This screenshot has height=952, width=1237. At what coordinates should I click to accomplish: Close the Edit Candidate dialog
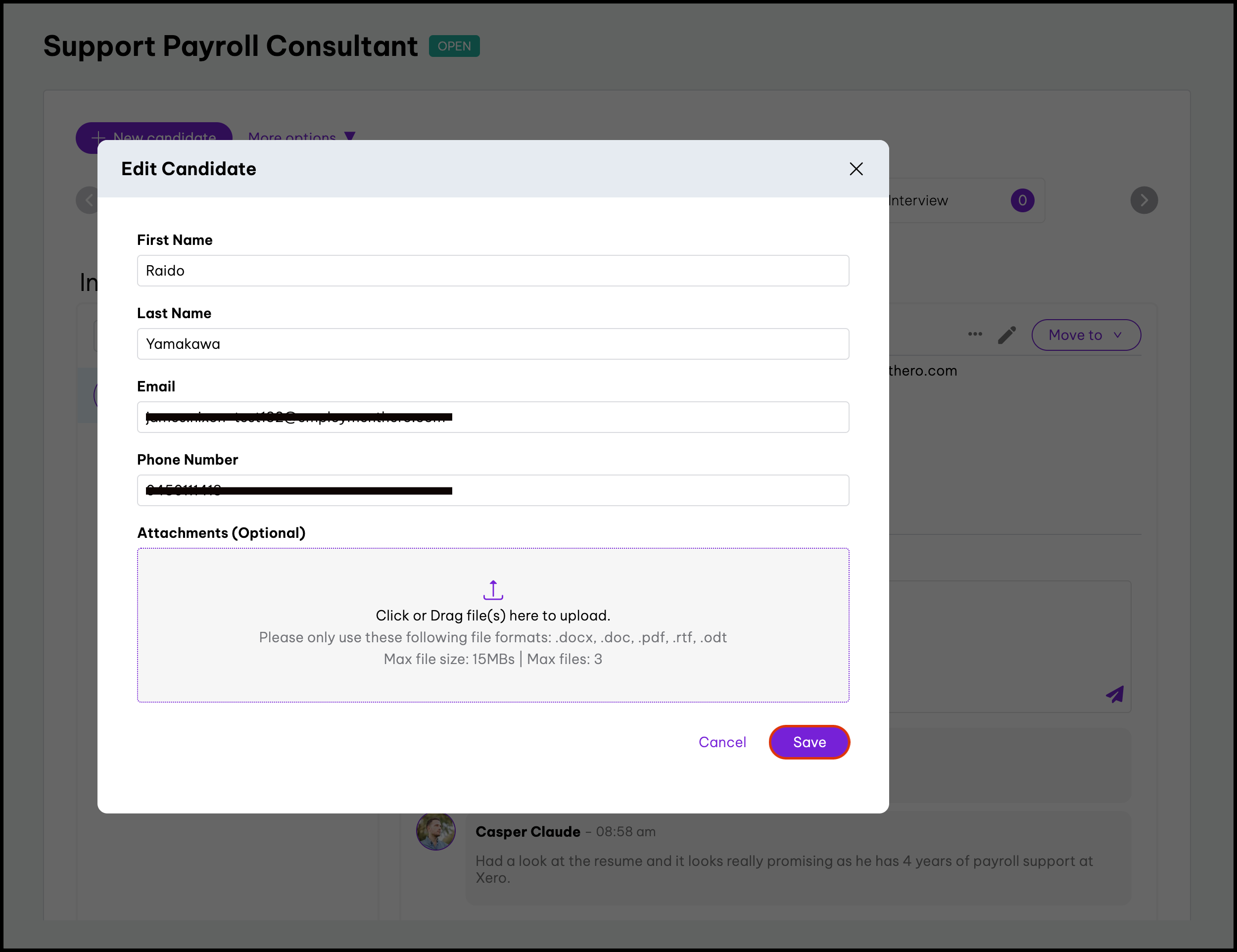pyautogui.click(x=856, y=169)
